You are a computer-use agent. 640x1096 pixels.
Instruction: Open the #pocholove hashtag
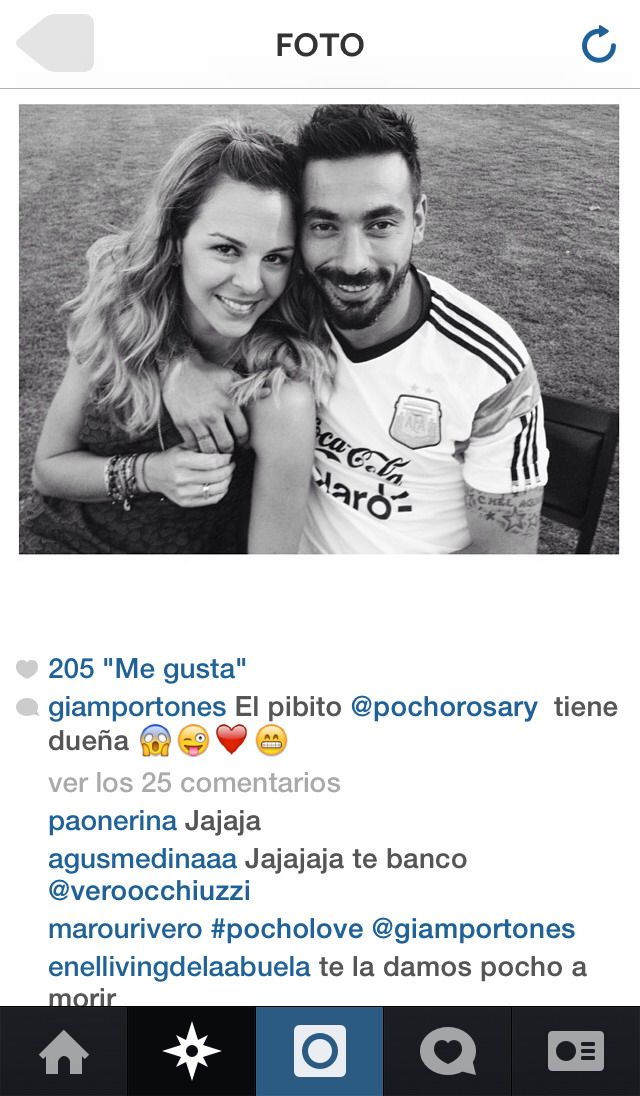[286, 929]
